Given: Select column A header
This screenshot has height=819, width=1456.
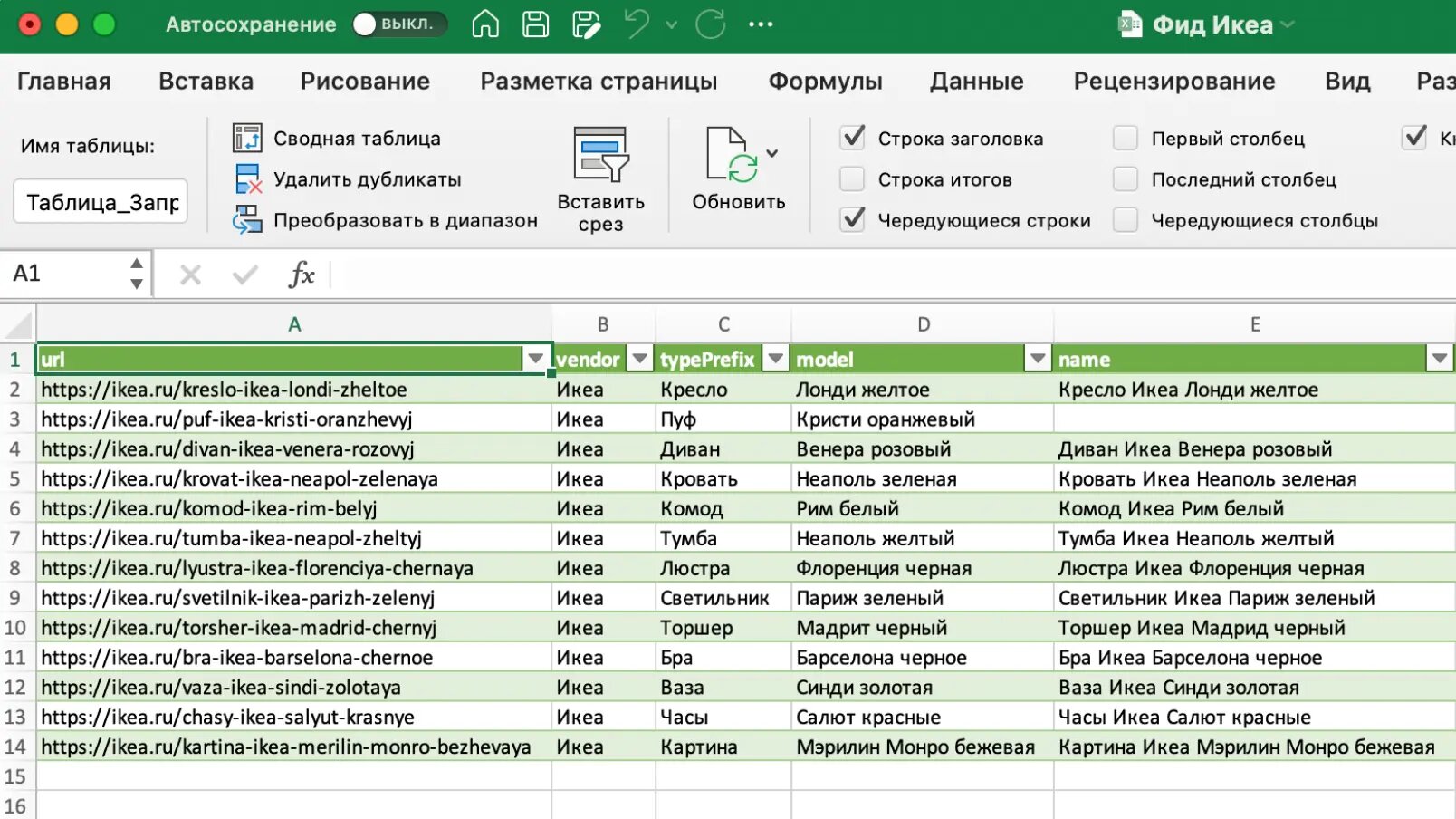Looking at the screenshot, I should pyautogui.click(x=294, y=324).
